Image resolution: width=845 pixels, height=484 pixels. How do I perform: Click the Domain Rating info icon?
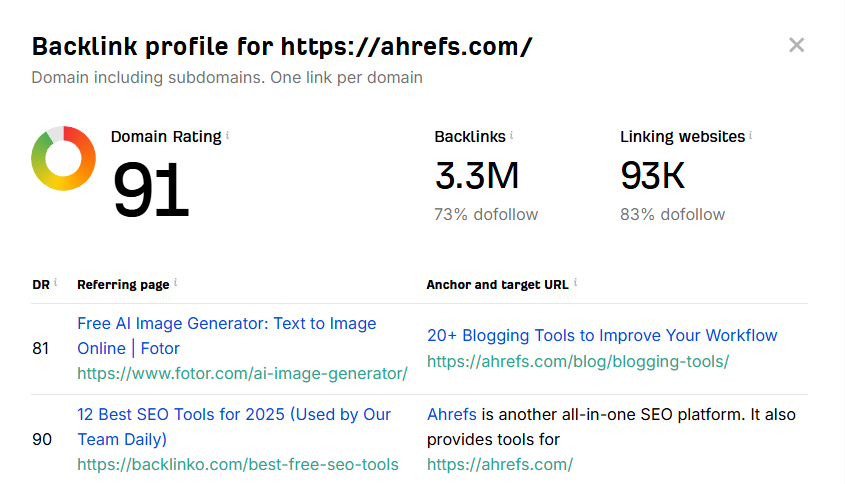227,135
